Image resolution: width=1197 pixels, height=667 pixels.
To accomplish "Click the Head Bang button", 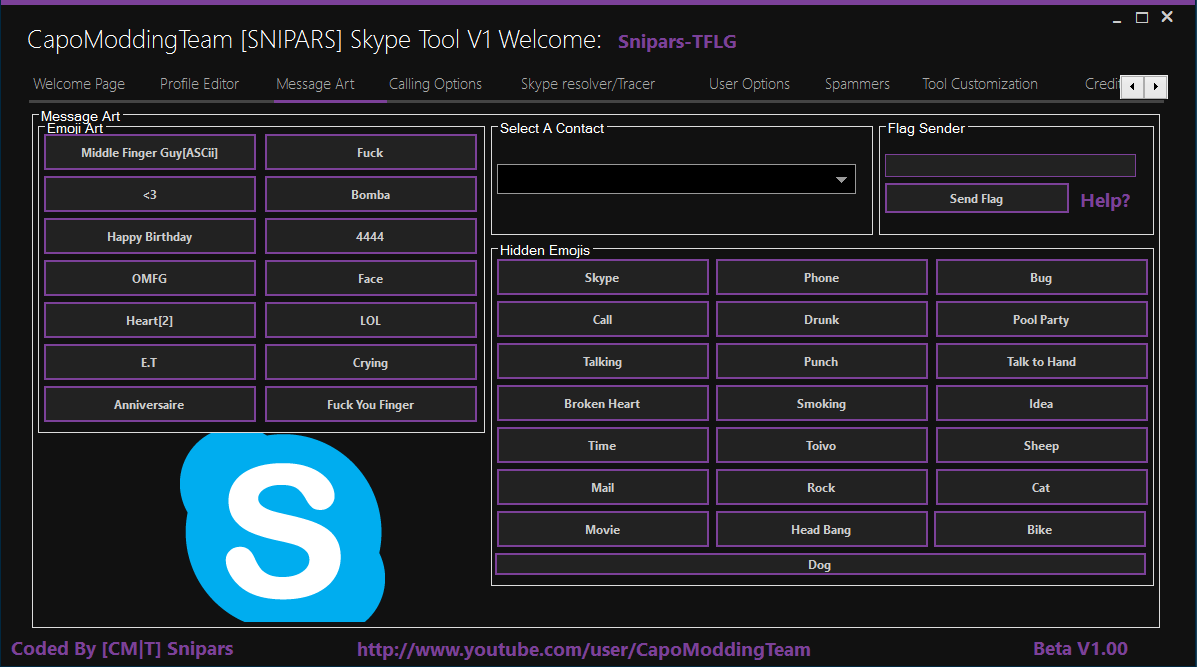I will pos(821,530).
